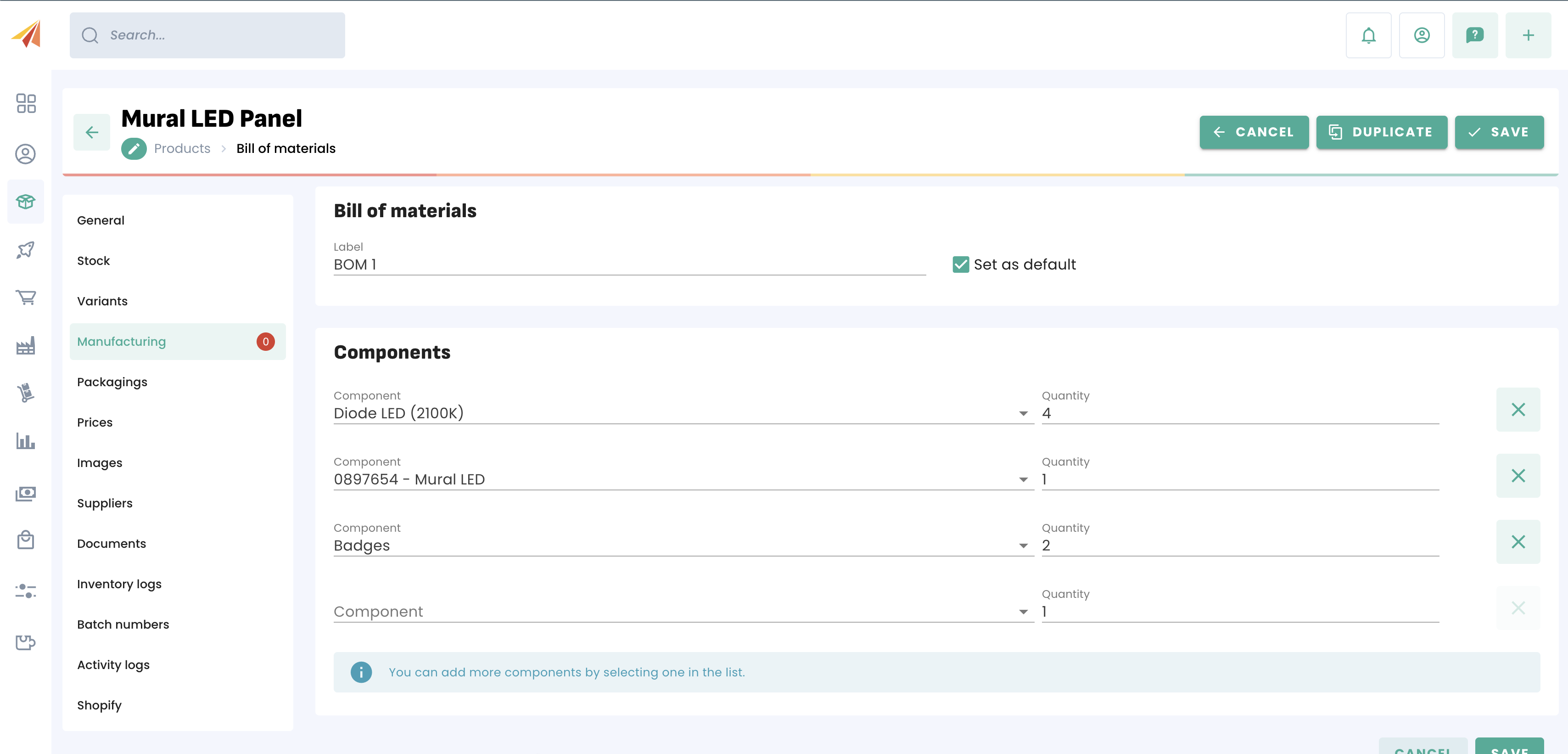This screenshot has height=754, width=1568.
Task: Click the back arrow beside Mural LED Panel
Action: click(92, 132)
